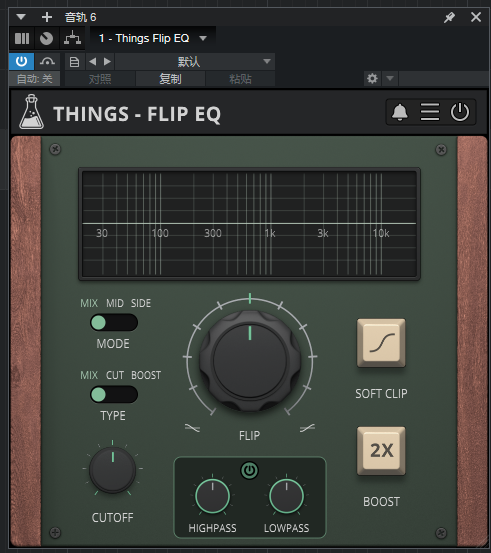The height and width of the screenshot is (553, 491).
Task: Open the '1 - Things Flip EQ' plugin dropdown
Action: tap(153, 38)
